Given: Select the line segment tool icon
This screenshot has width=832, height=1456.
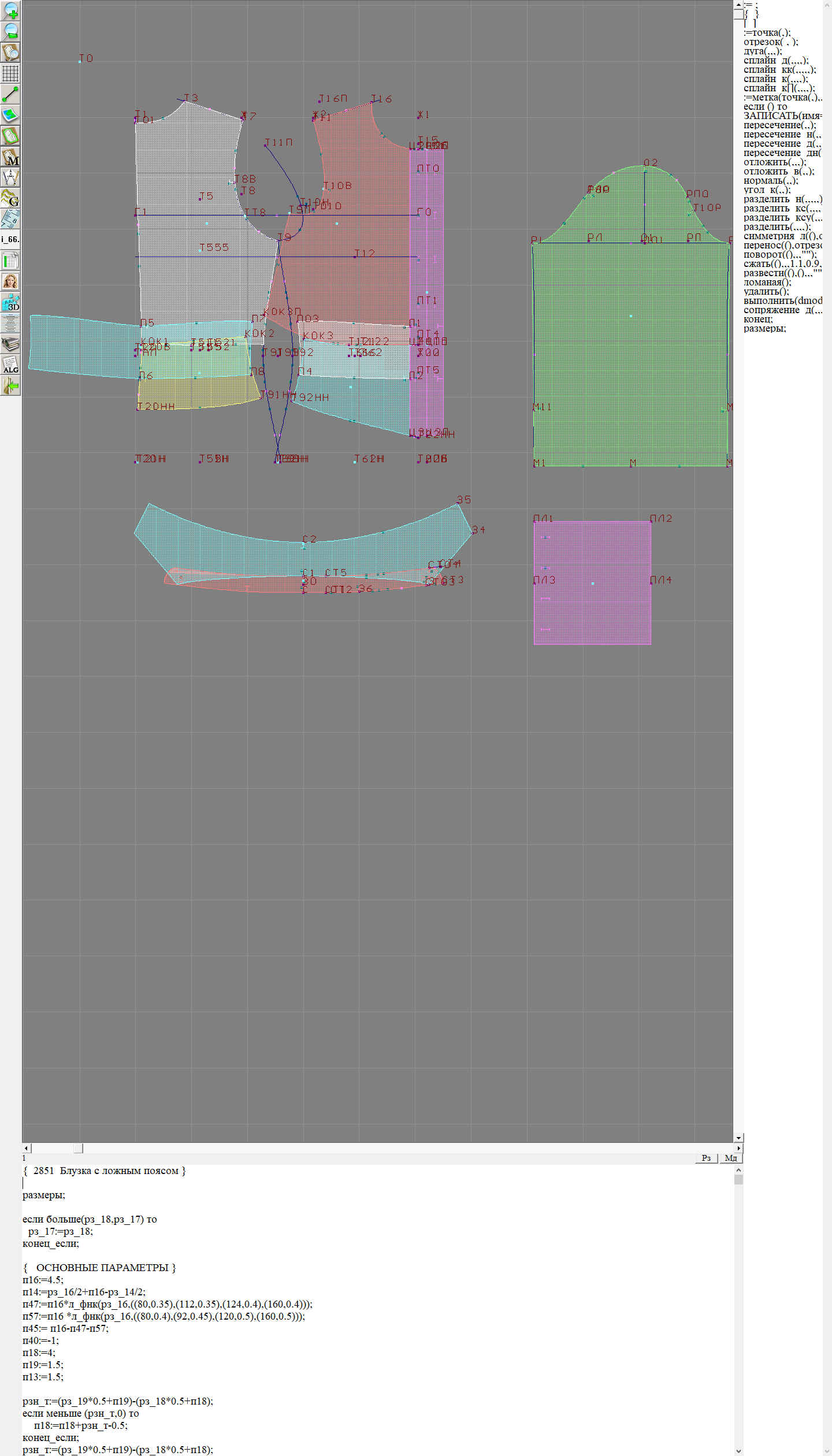Looking at the screenshot, I should [11, 94].
